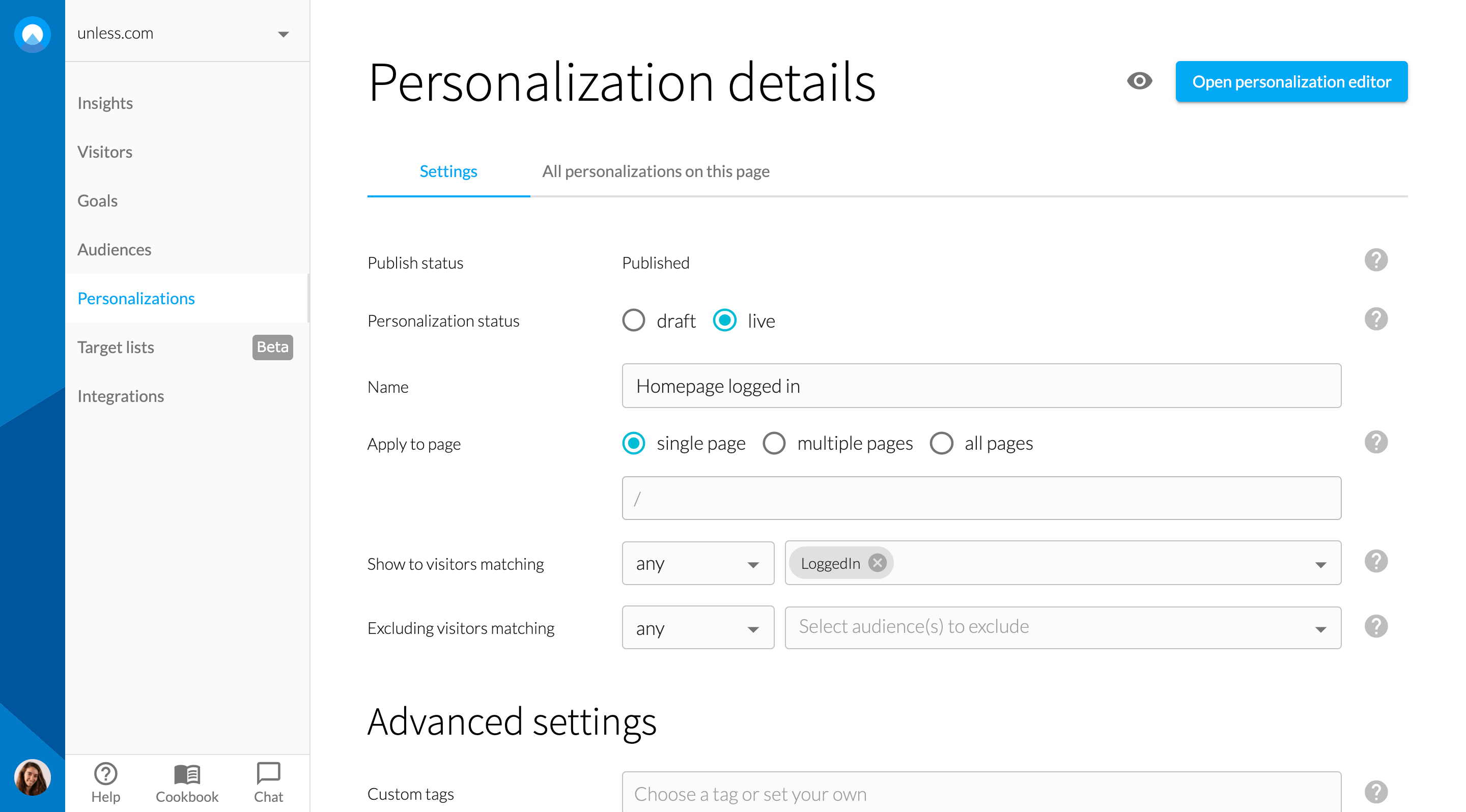Open Select audience(s) to exclude dropdown
The width and height of the screenshot is (1466, 812).
click(x=1062, y=628)
